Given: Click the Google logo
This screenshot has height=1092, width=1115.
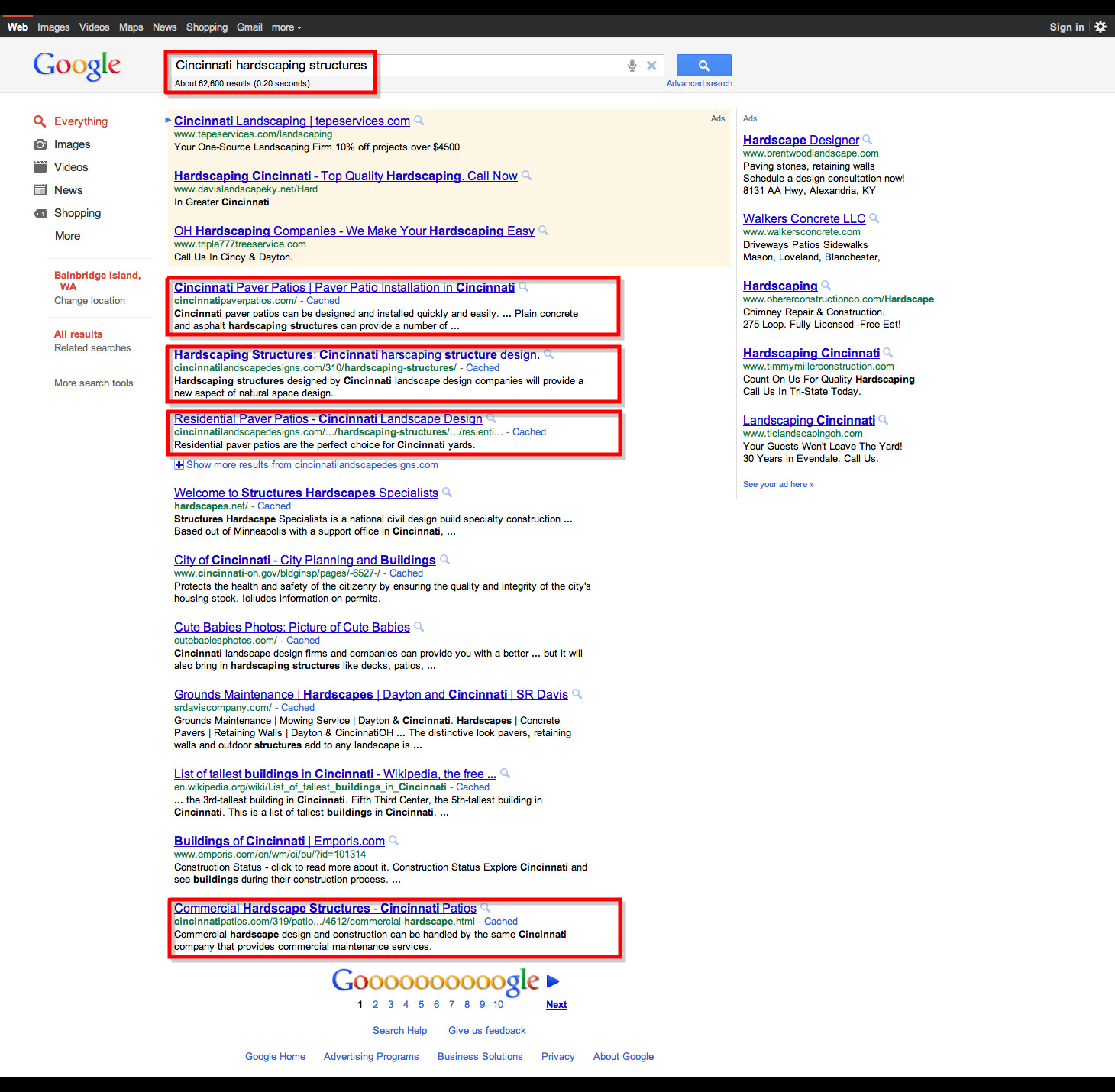Looking at the screenshot, I should click(76, 66).
